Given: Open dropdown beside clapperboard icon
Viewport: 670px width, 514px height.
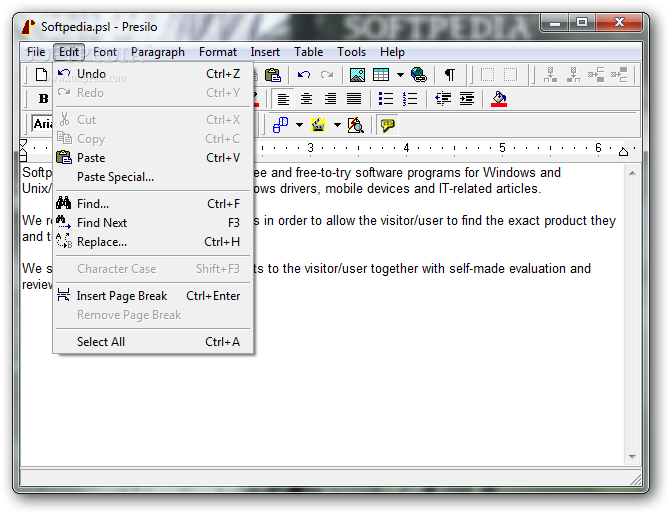Looking at the screenshot, I should point(337,125).
